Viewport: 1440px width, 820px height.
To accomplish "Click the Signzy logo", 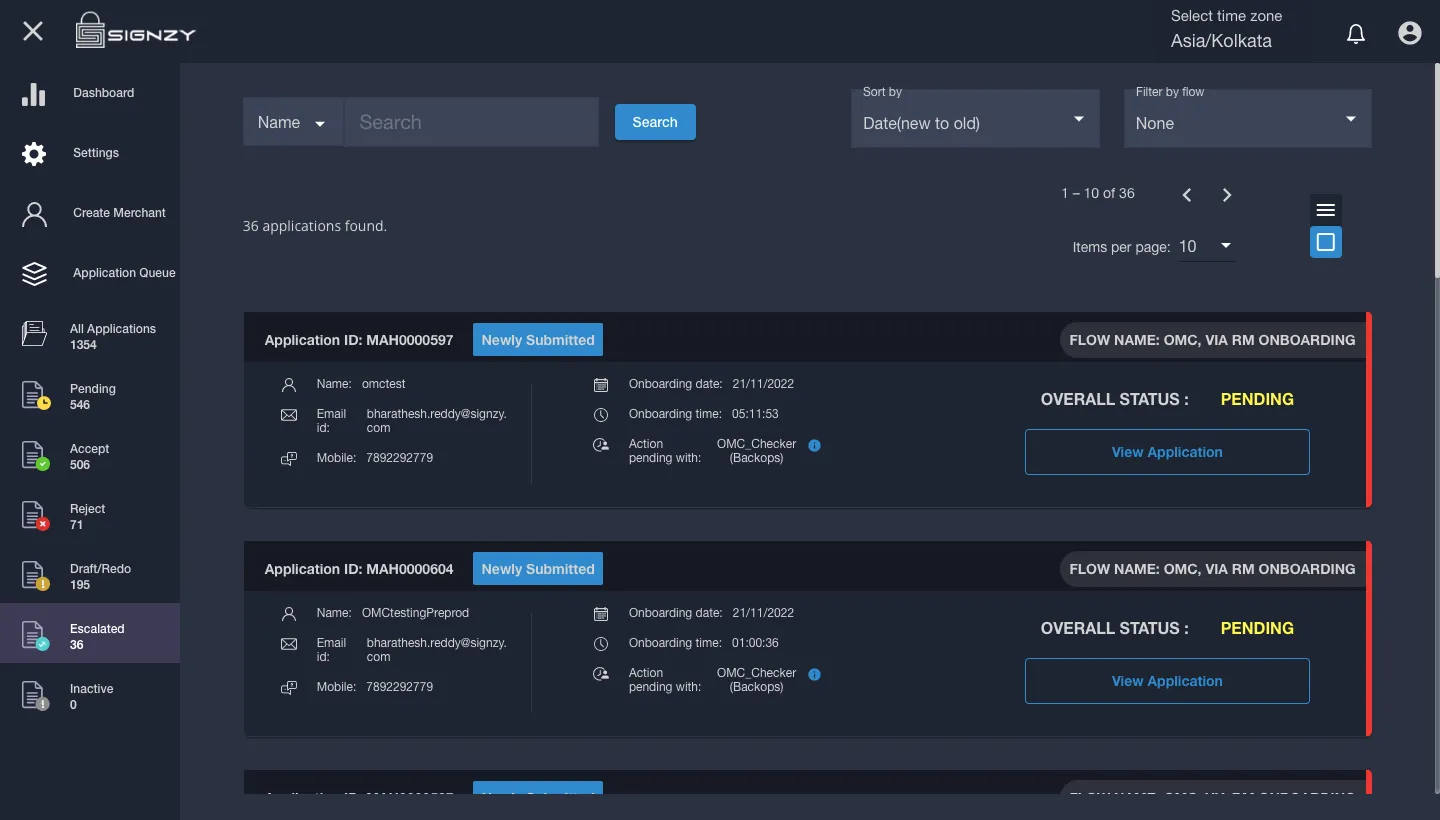I will (135, 31).
